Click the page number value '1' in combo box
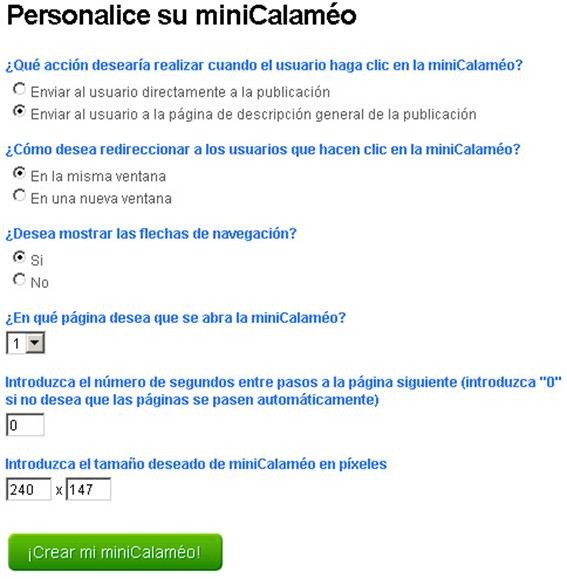Image resolution: width=567 pixels, height=579 pixels. 16,343
